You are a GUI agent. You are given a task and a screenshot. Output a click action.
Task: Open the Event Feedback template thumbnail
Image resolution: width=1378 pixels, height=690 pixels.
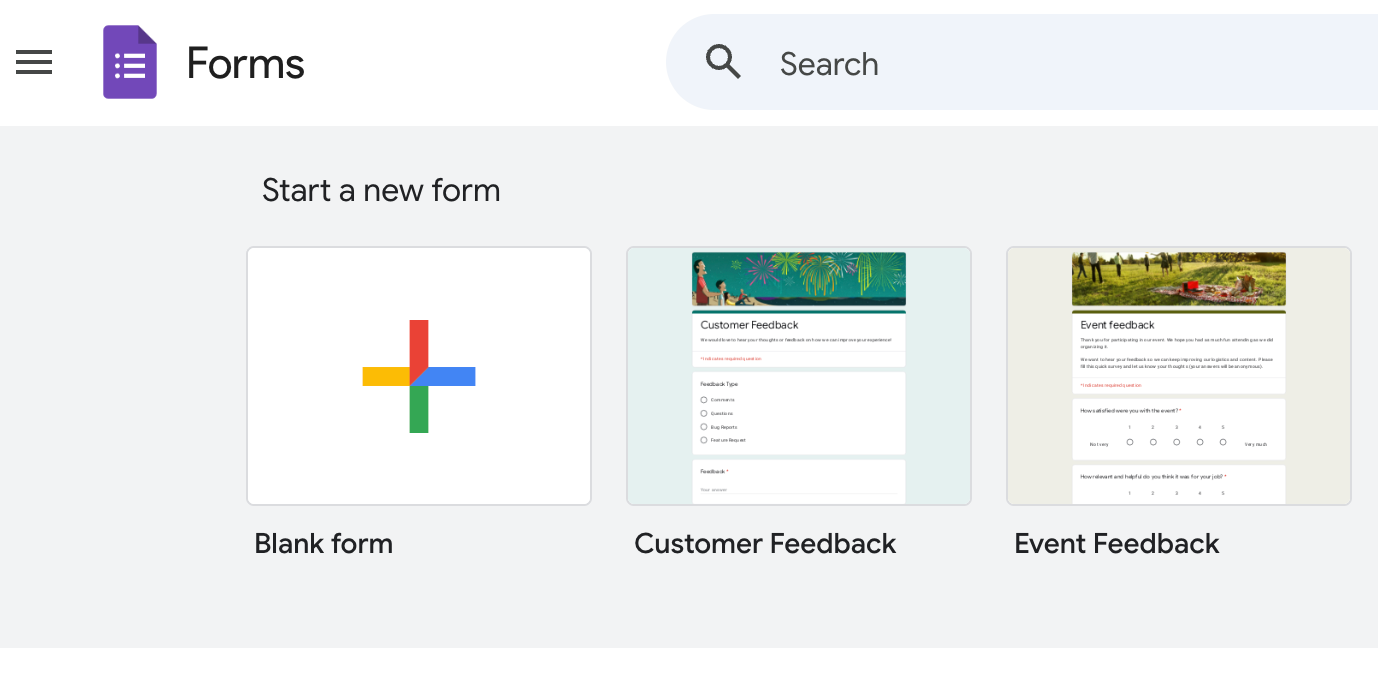pos(1178,375)
